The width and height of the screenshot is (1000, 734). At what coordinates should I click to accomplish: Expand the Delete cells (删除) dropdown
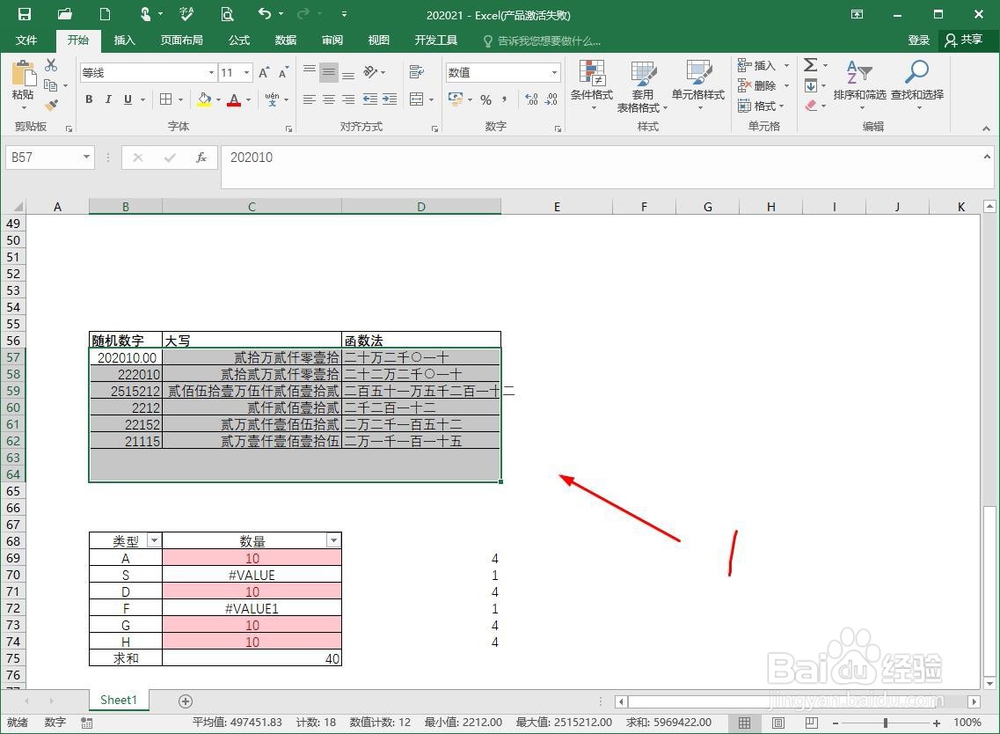tap(786, 86)
